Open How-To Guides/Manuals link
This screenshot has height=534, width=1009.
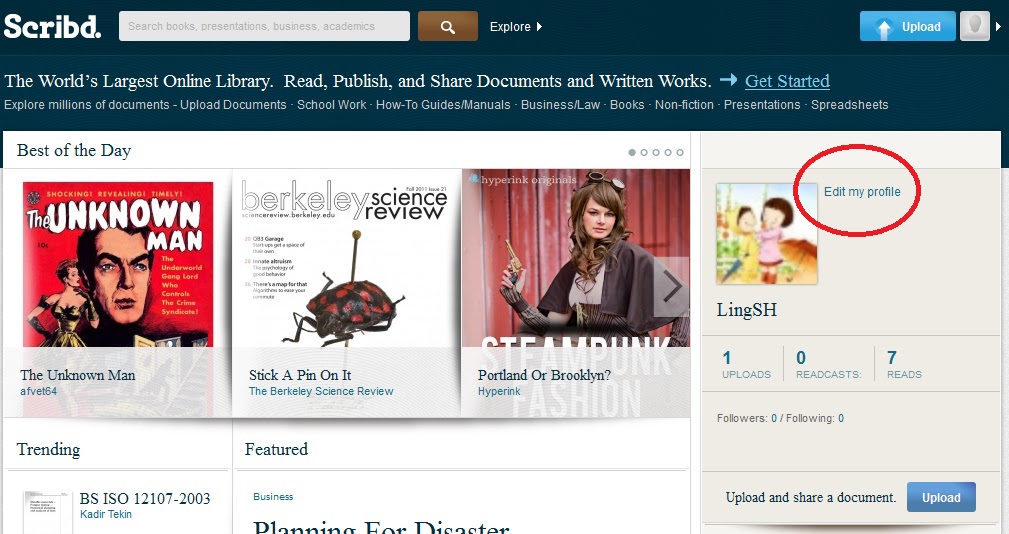pyautogui.click(x=443, y=105)
